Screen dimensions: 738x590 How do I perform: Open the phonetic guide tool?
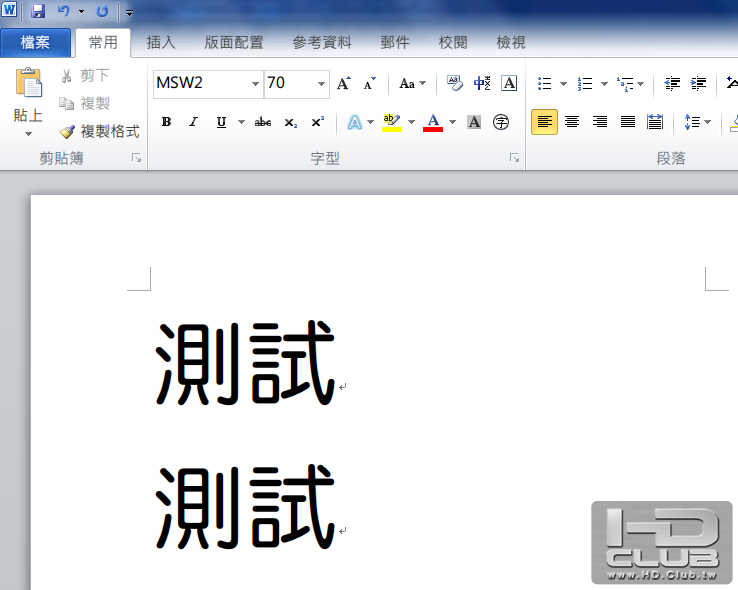tap(482, 83)
